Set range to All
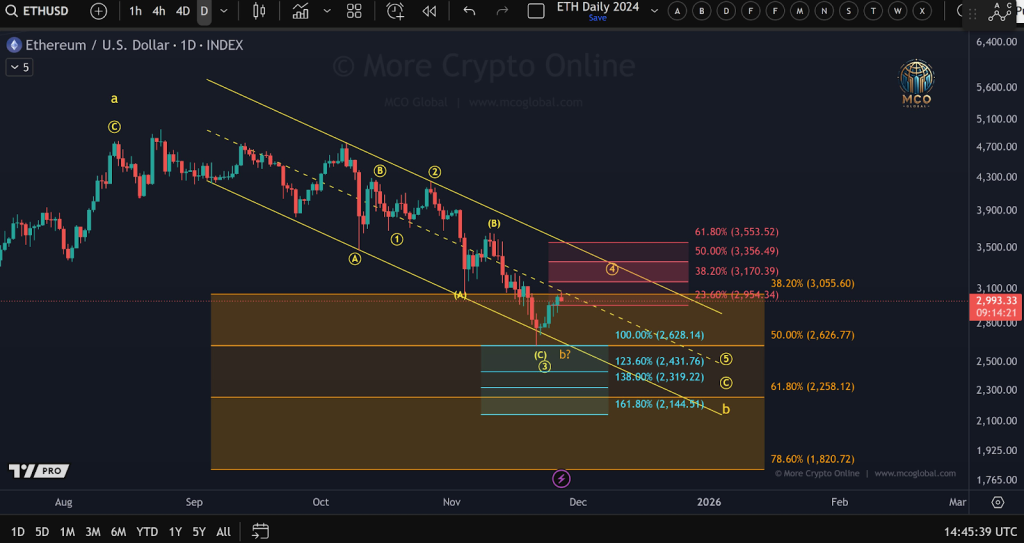 [x=223, y=532]
